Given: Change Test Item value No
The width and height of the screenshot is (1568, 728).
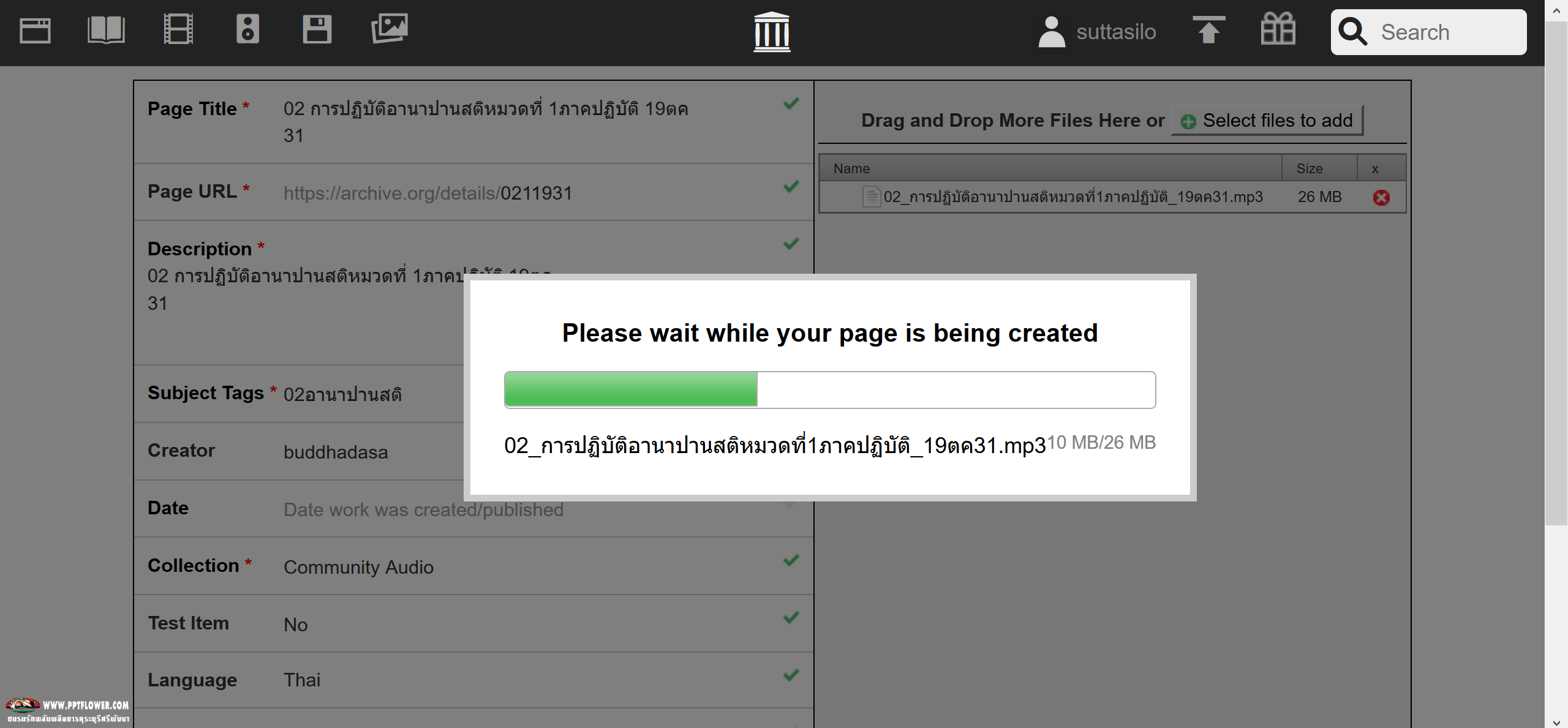Looking at the screenshot, I should click(x=295, y=625).
